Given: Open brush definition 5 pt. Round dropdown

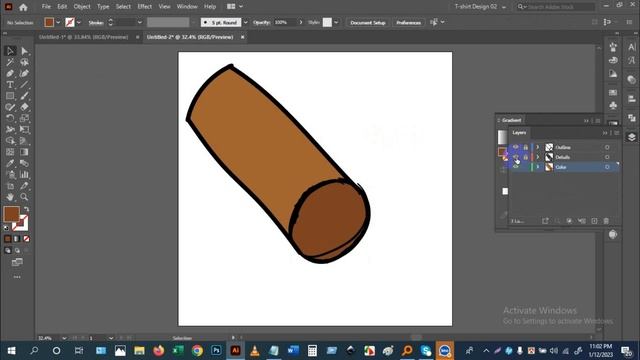Looking at the screenshot, I should (x=246, y=22).
